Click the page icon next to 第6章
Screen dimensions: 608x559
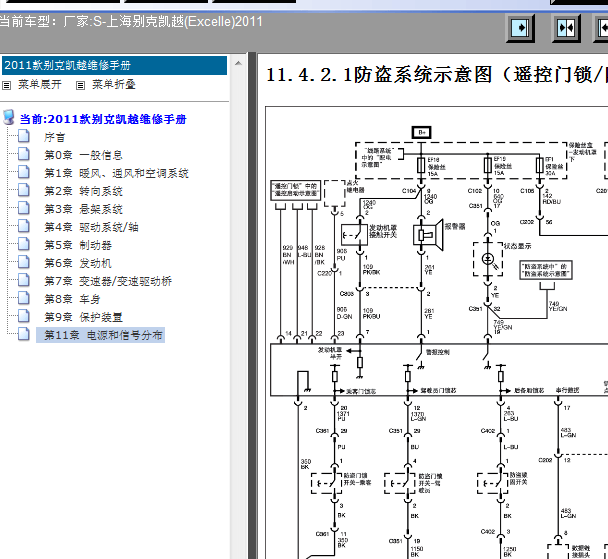(x=24, y=262)
